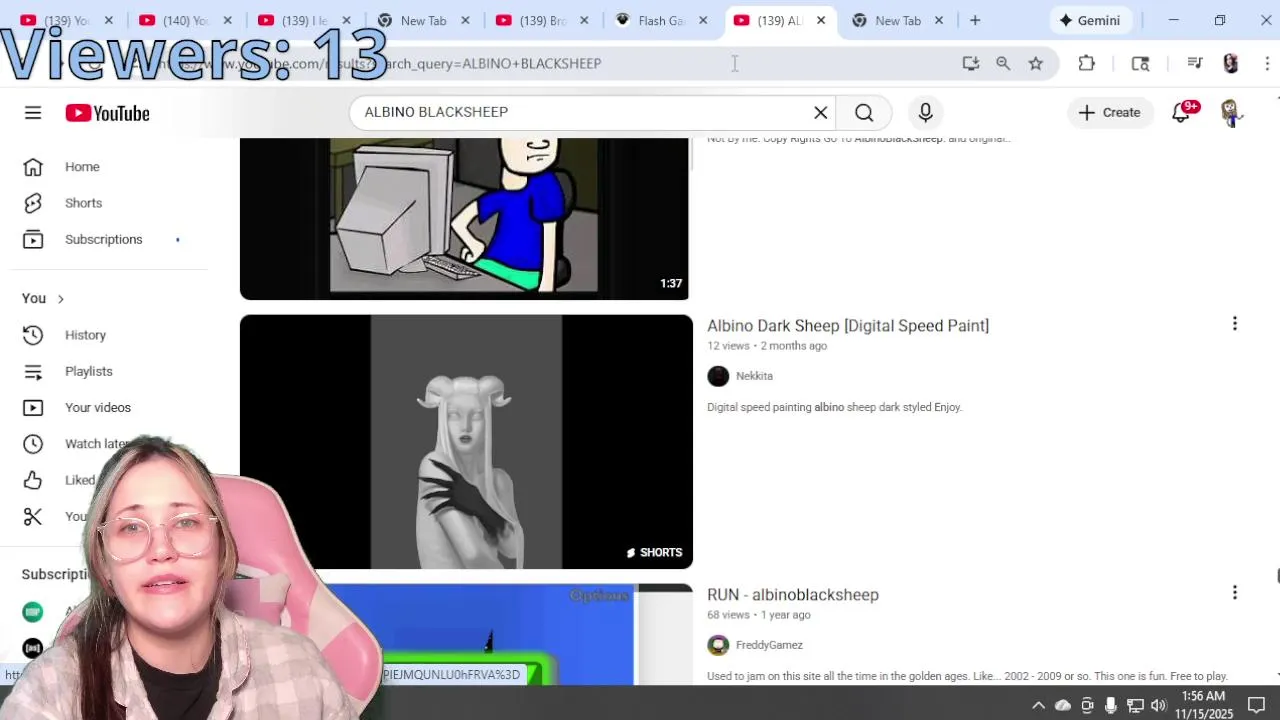Open the media control icon in toolbar
The image size is (1280, 720).
click(1195, 63)
